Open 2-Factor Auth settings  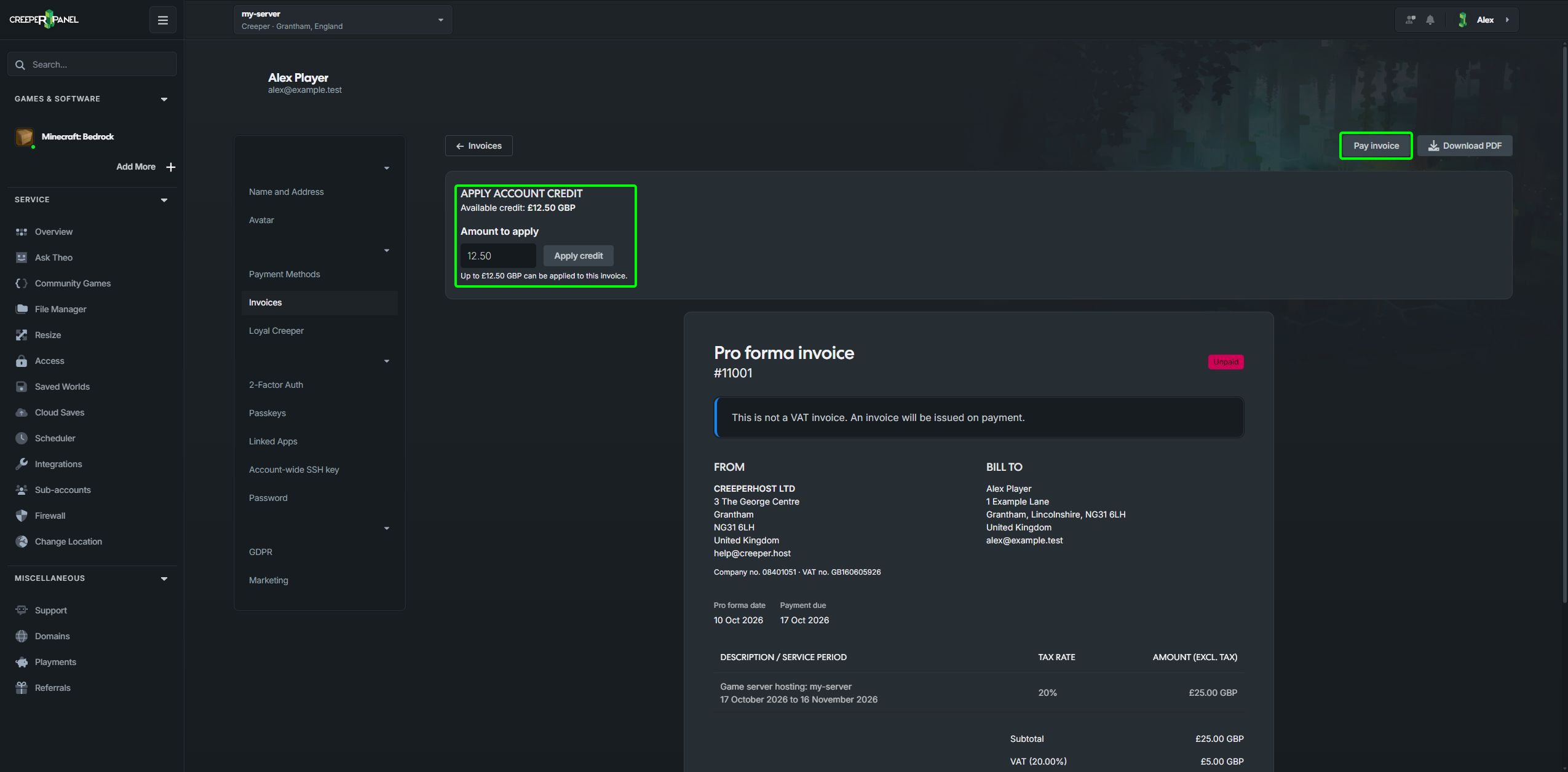(x=320, y=385)
